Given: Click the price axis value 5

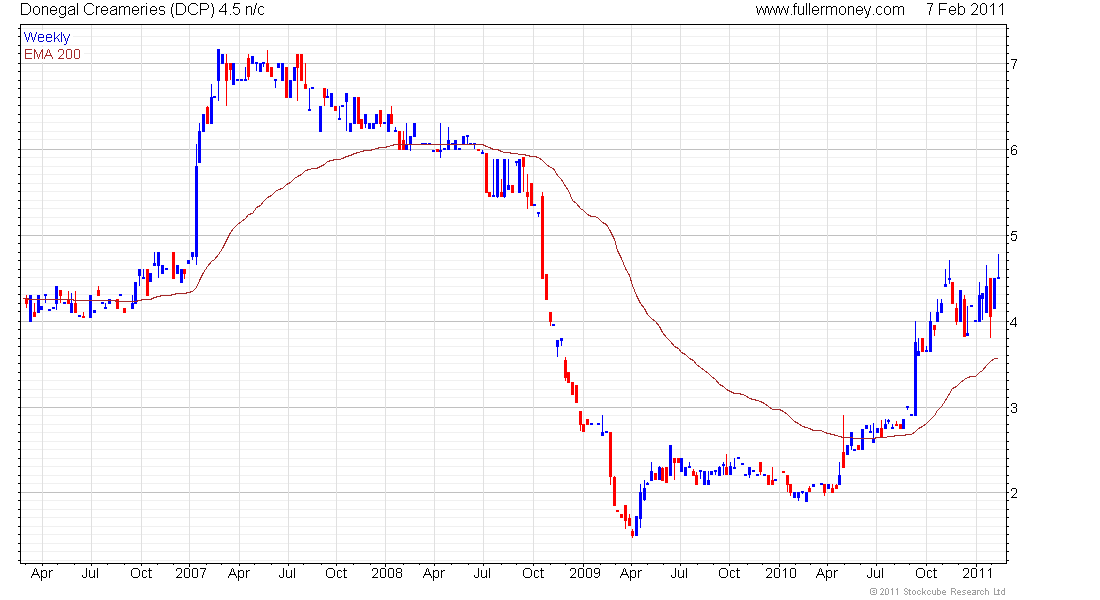Looking at the screenshot, I should point(1014,236).
